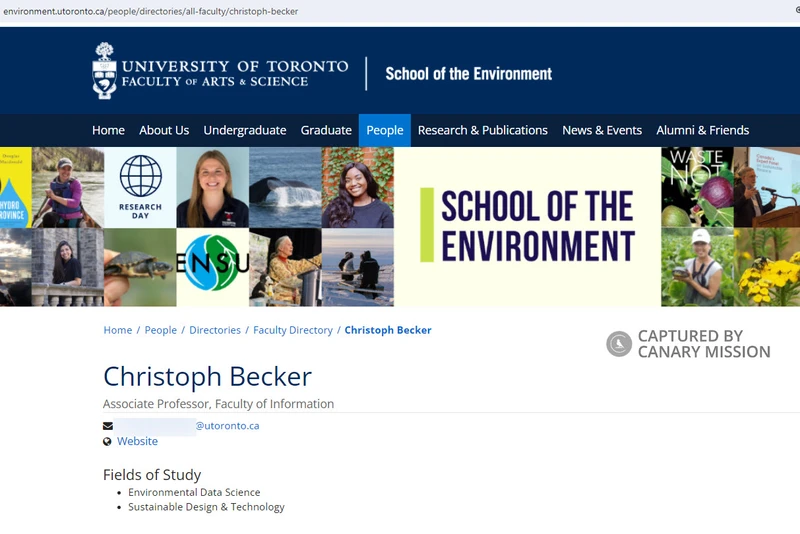Click Environmental Data Science list item
Screen dimensions: 800x534
194,492
